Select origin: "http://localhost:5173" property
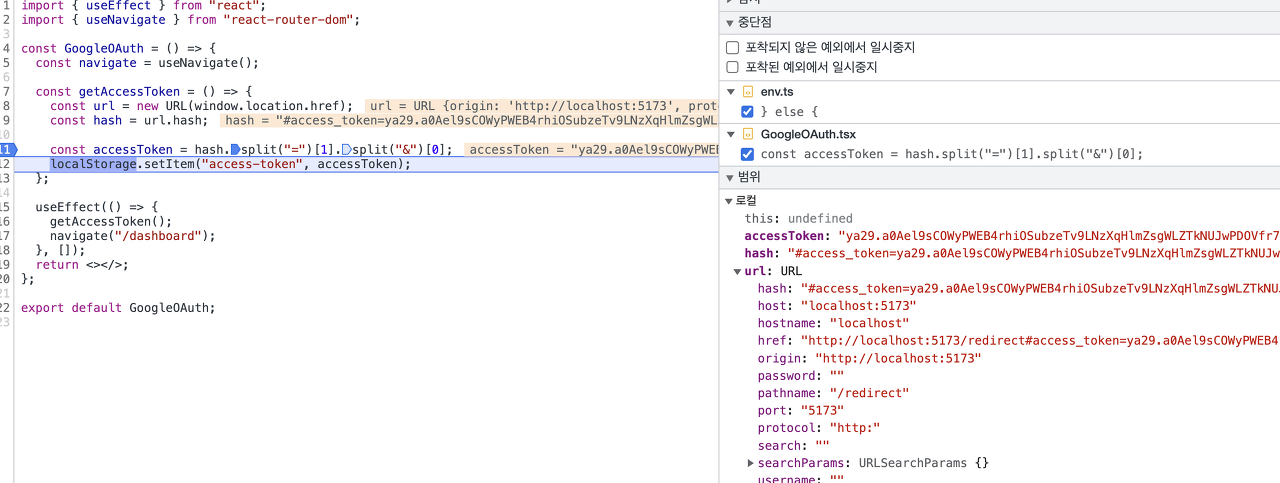Screen dimensions: 1280x483 (869, 358)
